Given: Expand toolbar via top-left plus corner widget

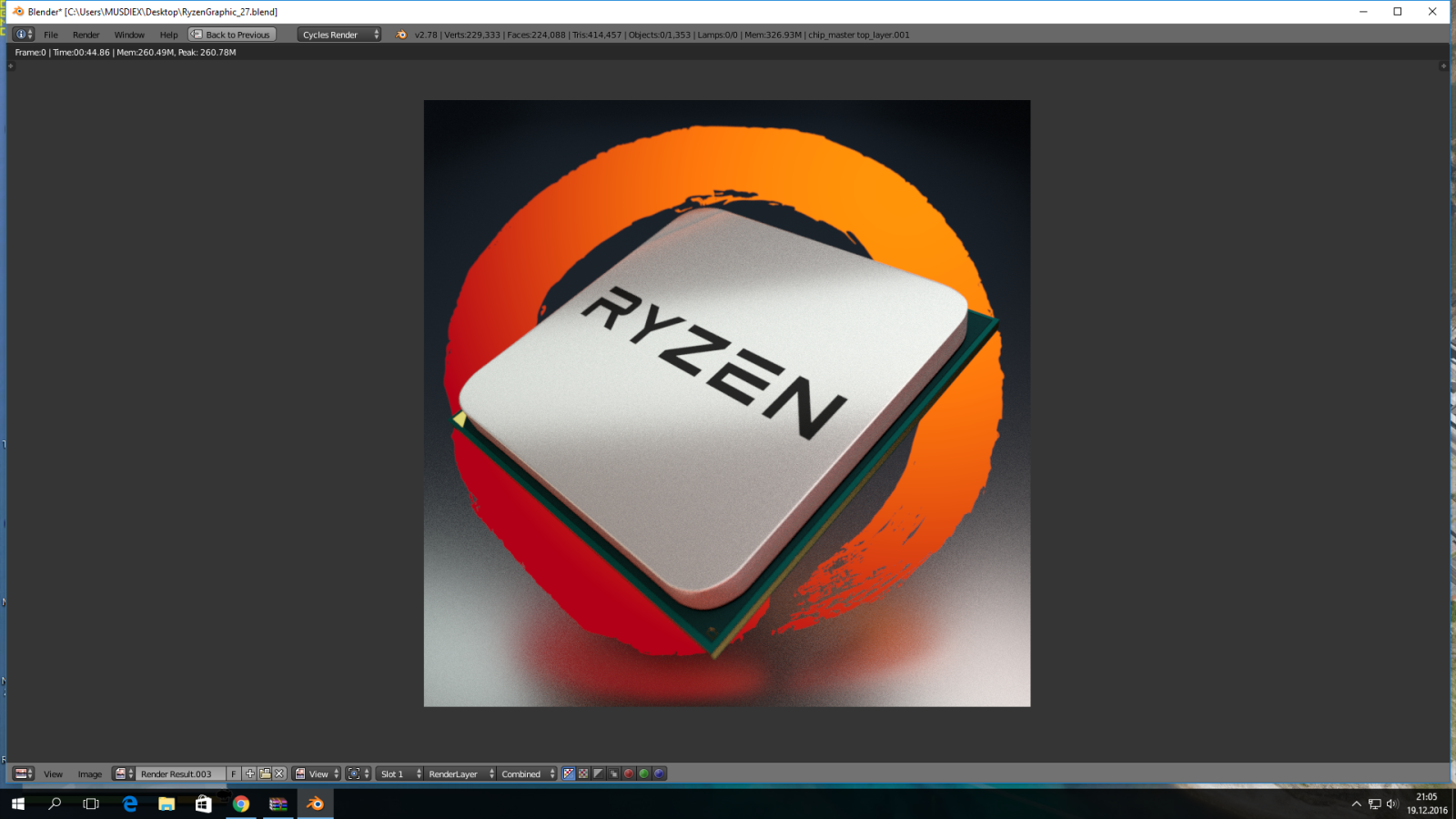Looking at the screenshot, I should pos(11,66).
